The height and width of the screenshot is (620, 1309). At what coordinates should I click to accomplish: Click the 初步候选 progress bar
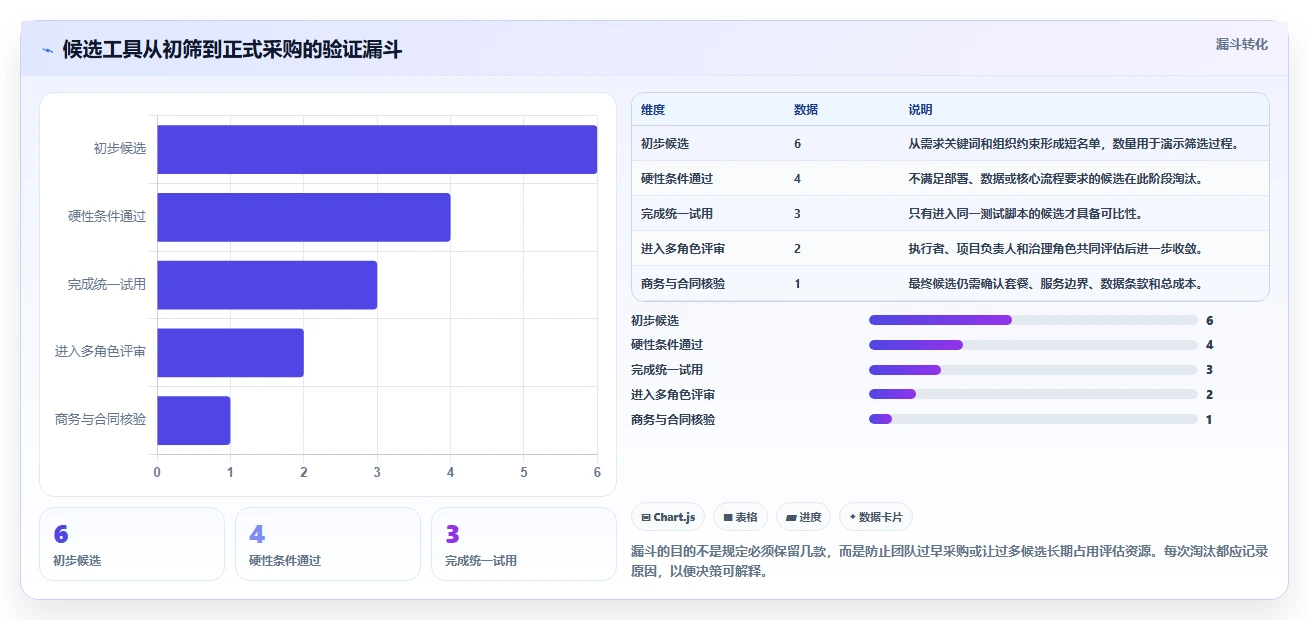[x=1033, y=320]
